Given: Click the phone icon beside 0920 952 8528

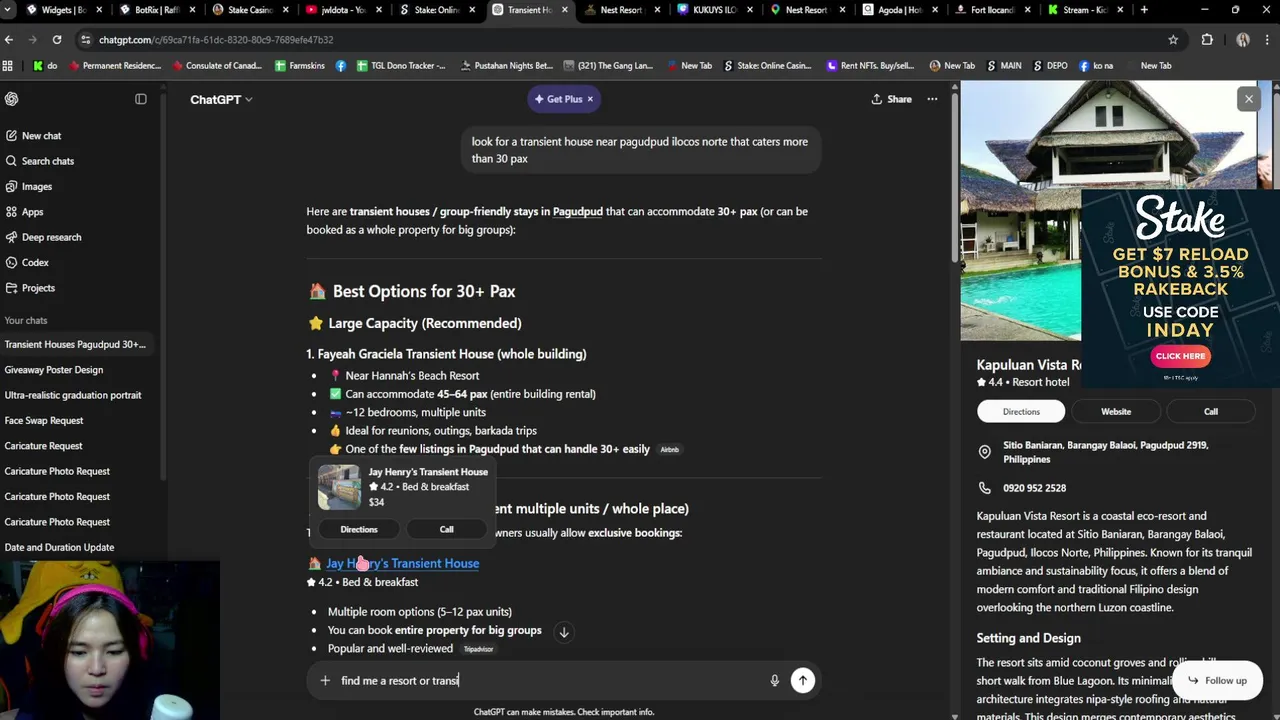Looking at the screenshot, I should point(985,488).
